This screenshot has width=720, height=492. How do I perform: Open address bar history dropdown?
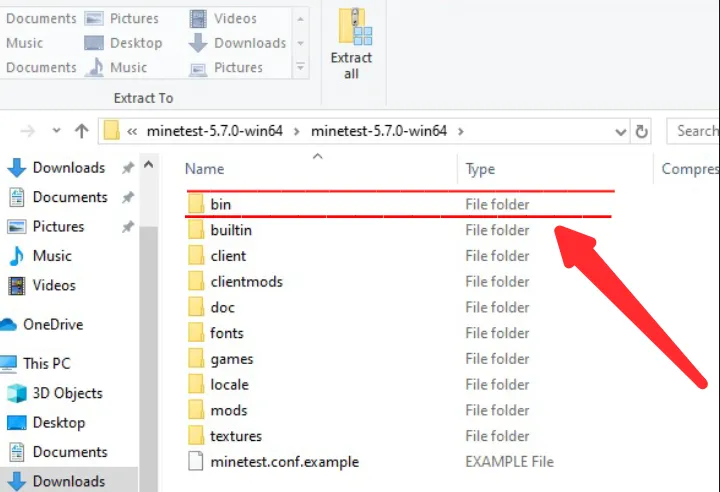click(620, 132)
